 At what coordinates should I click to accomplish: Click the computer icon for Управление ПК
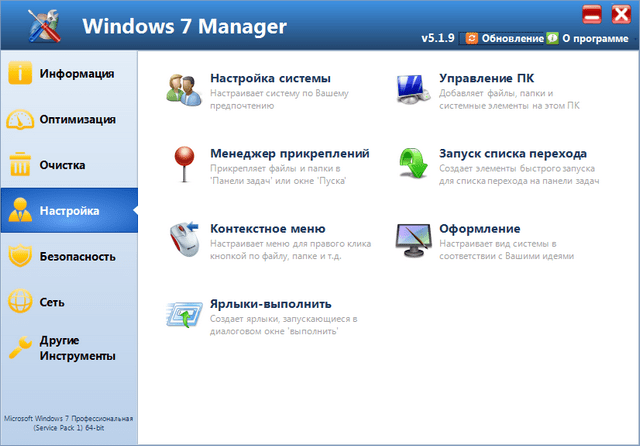[413, 90]
